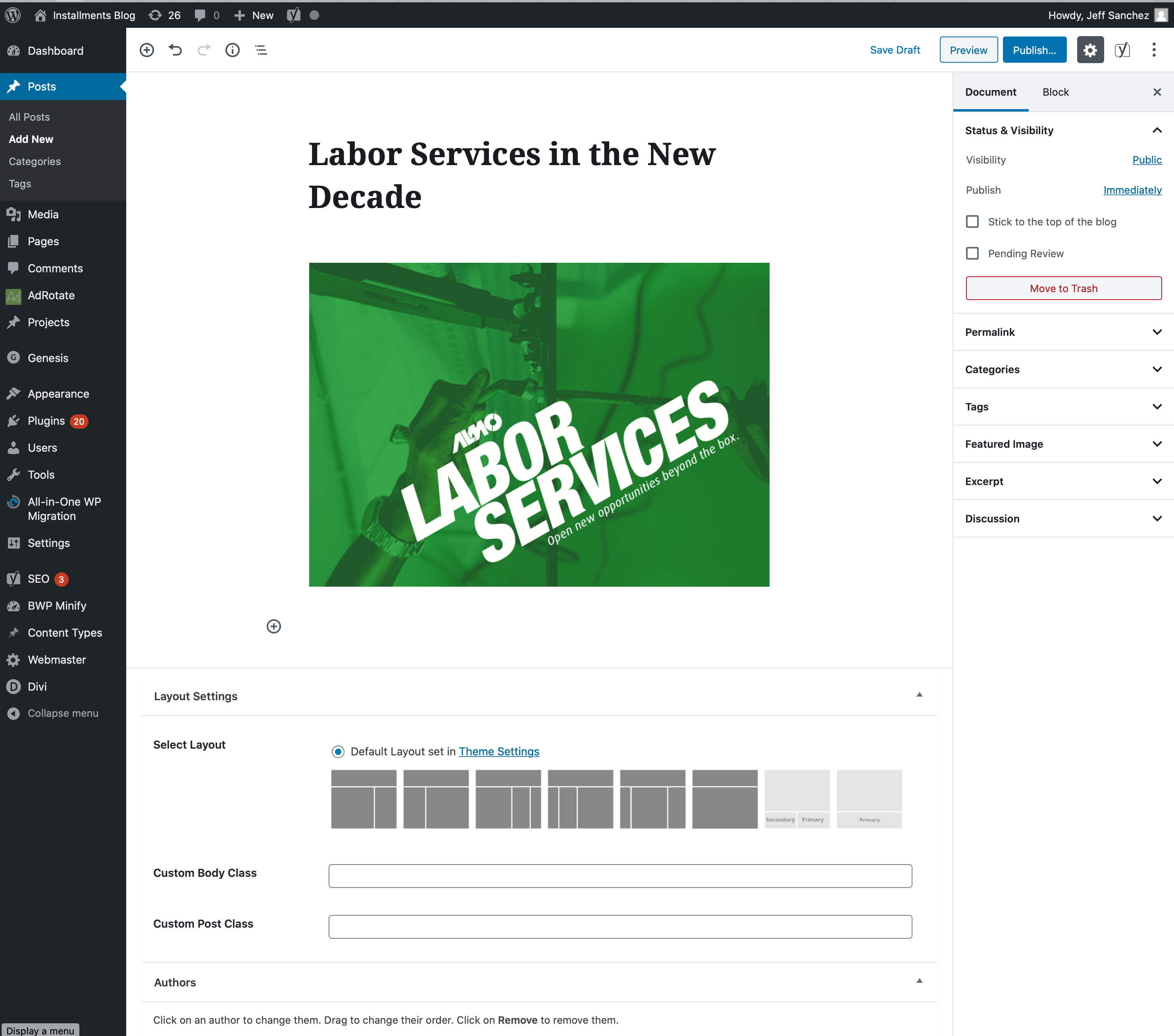
Task: Click the Move to Trash button
Action: (1063, 288)
